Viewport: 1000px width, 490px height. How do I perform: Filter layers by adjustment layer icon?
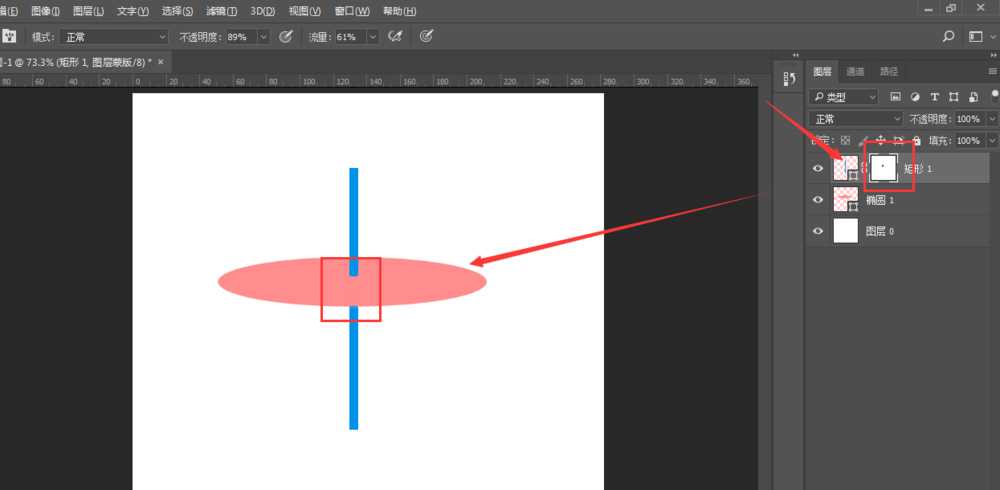click(x=915, y=97)
